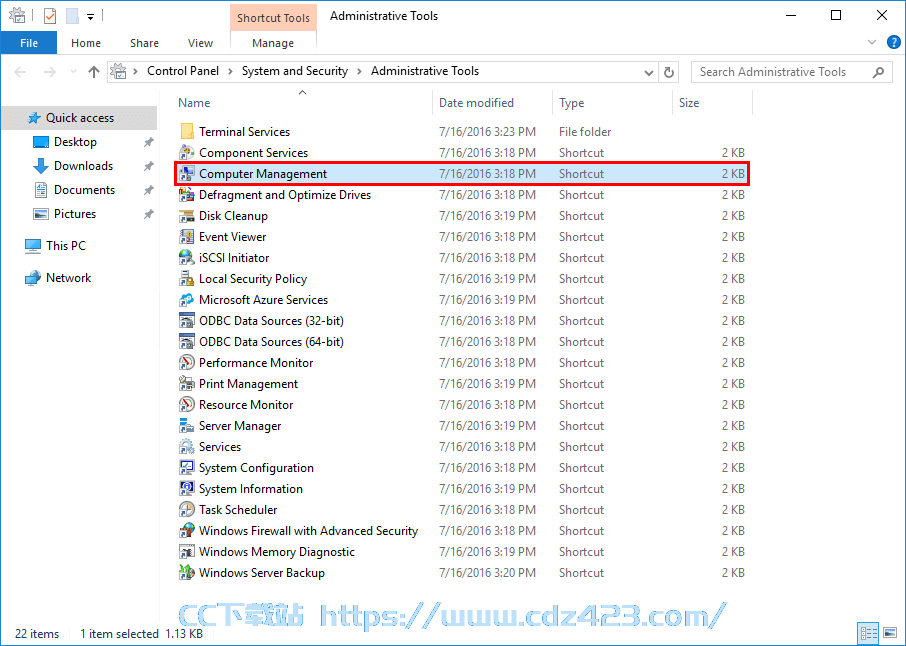
Task: Click the Properties quick access toolbar icon
Action: point(50,16)
